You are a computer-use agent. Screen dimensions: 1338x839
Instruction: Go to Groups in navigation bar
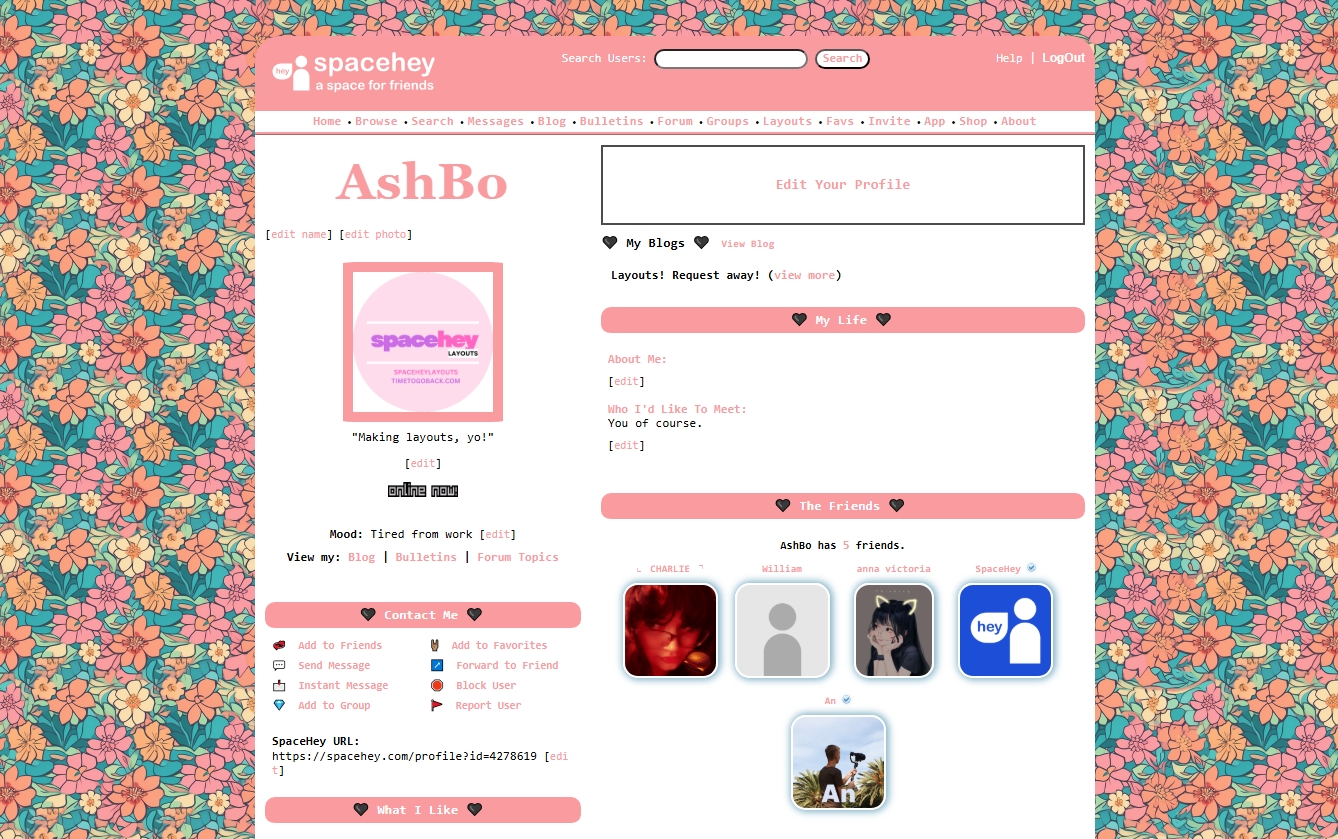click(727, 121)
